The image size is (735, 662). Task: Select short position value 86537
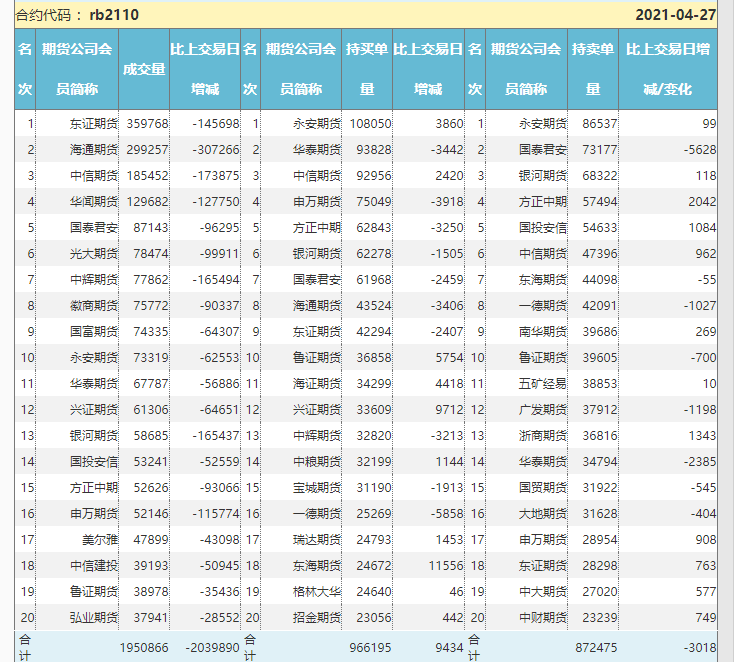click(600, 124)
